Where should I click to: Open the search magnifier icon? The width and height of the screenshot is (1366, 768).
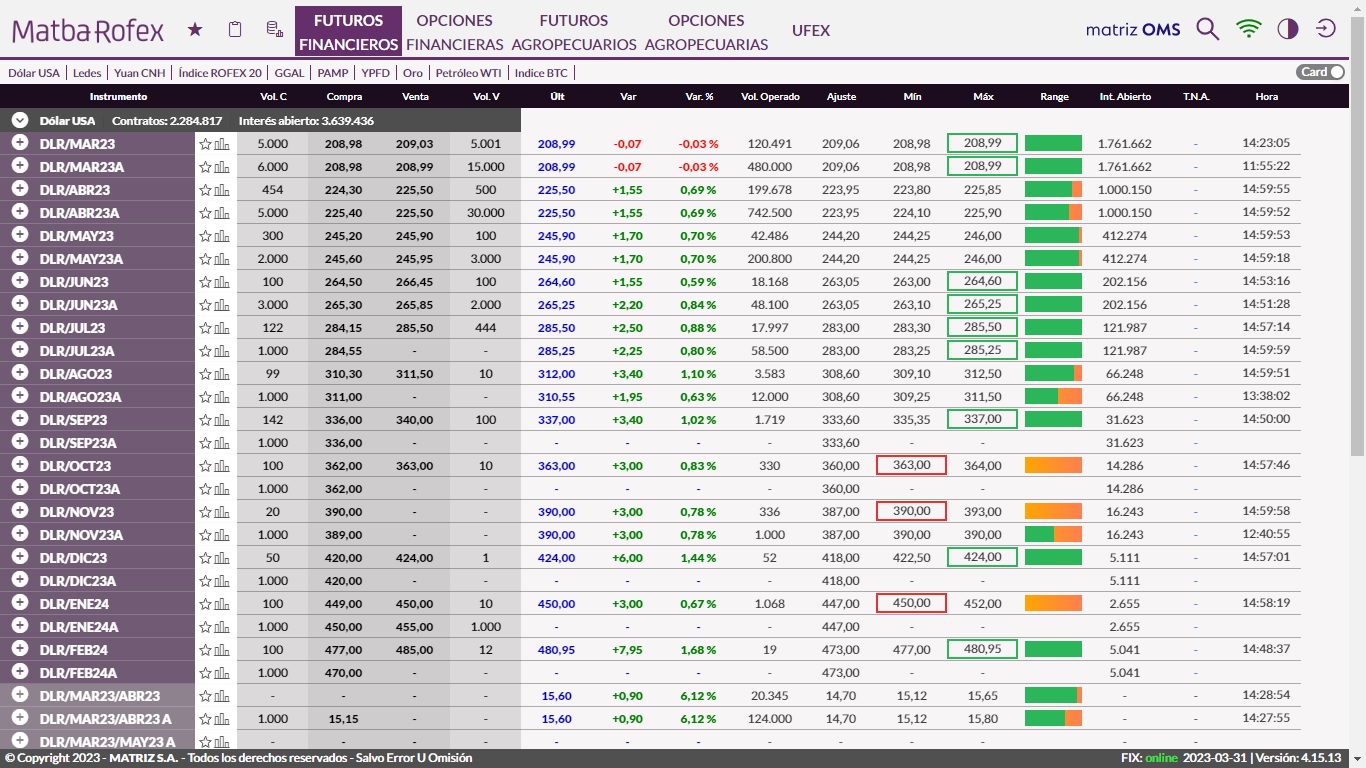pos(1207,29)
